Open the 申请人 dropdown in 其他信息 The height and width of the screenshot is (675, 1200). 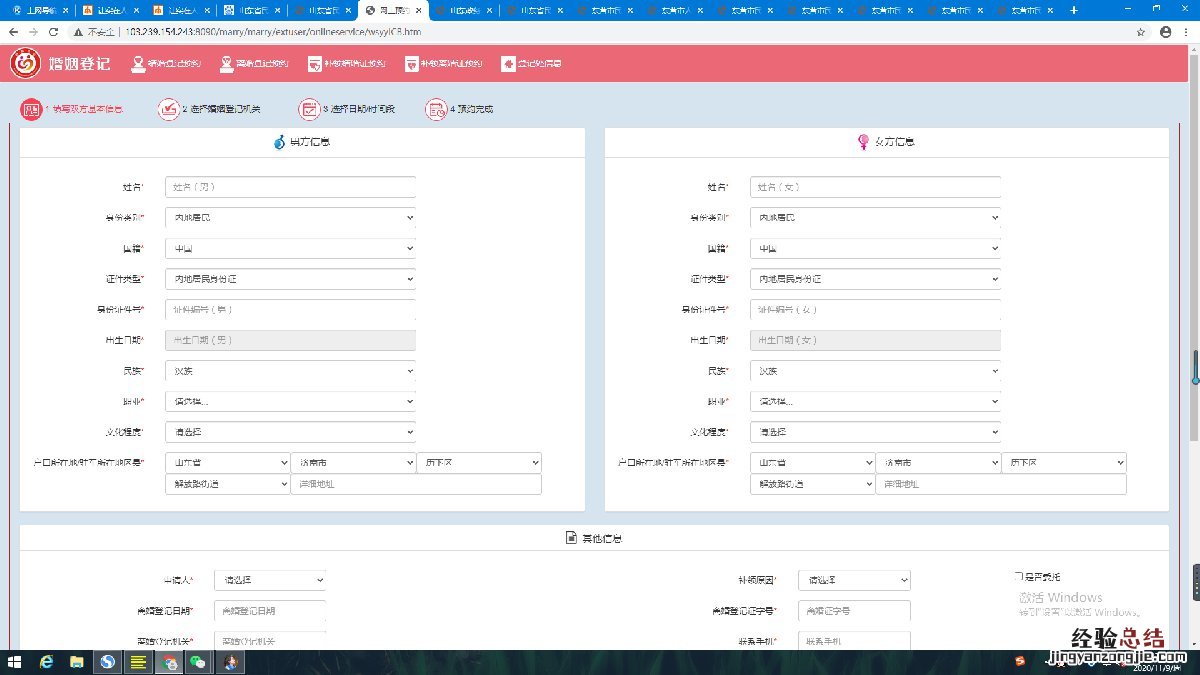[x=271, y=580]
